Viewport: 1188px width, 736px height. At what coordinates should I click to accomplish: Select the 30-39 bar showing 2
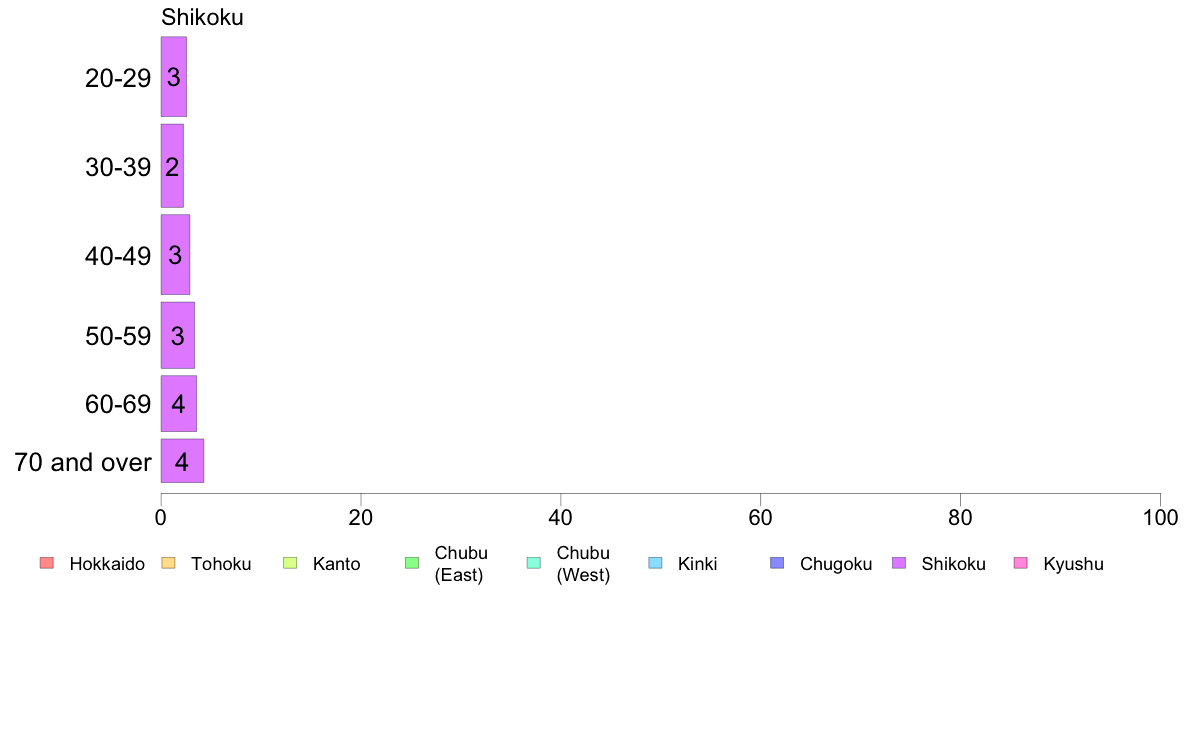point(172,166)
